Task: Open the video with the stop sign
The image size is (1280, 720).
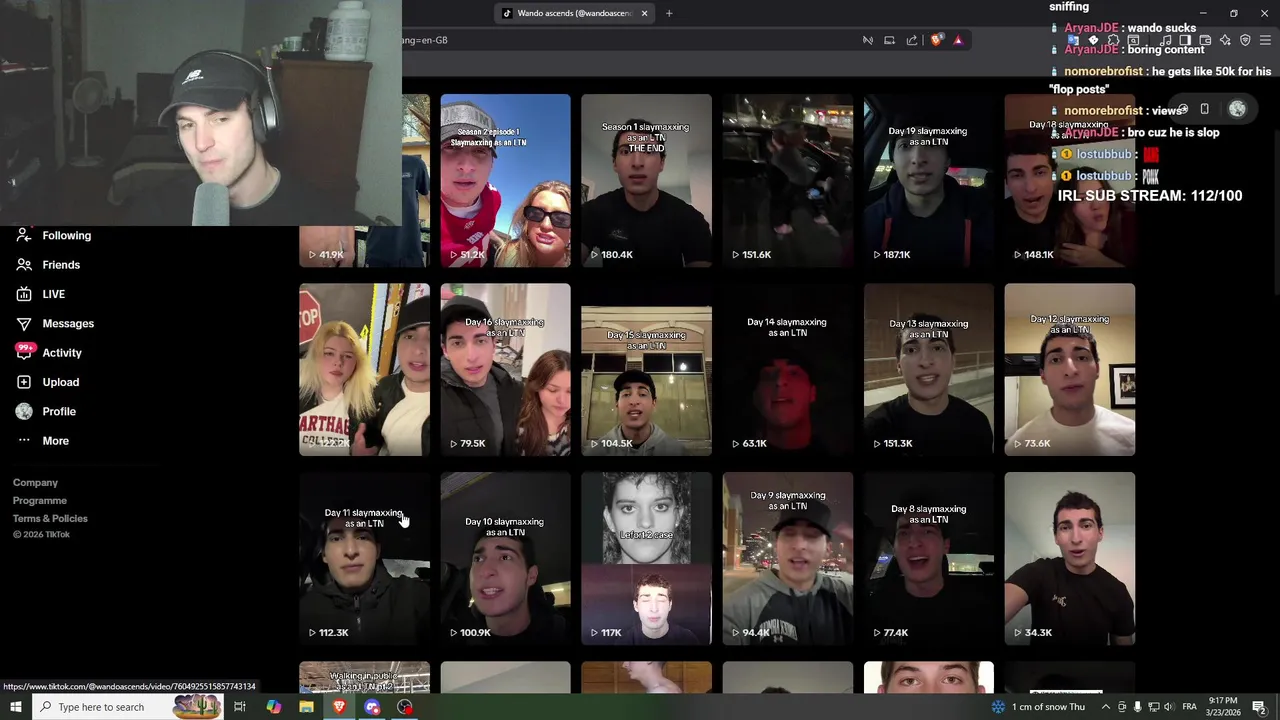Action: click(x=365, y=370)
